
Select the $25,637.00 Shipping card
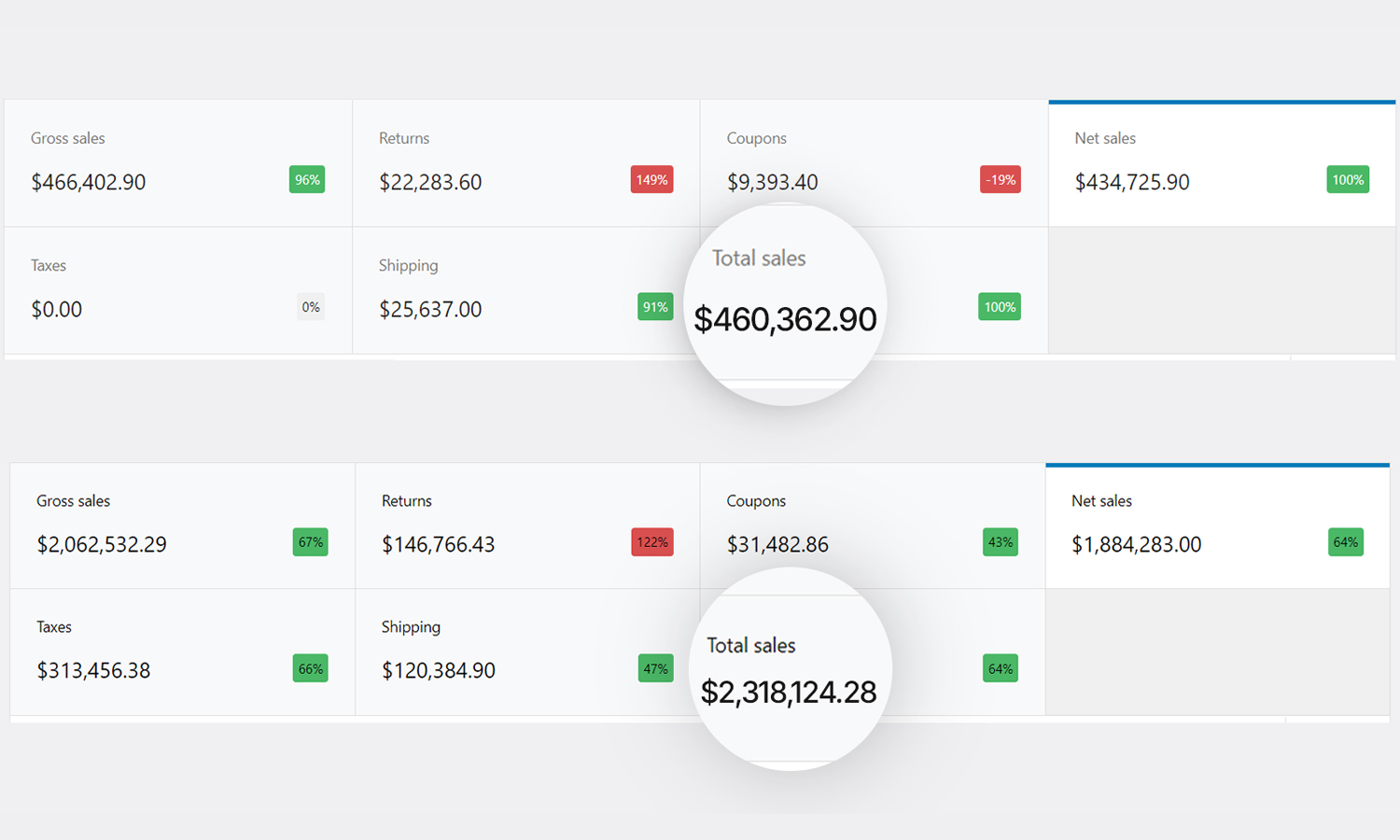click(526, 290)
